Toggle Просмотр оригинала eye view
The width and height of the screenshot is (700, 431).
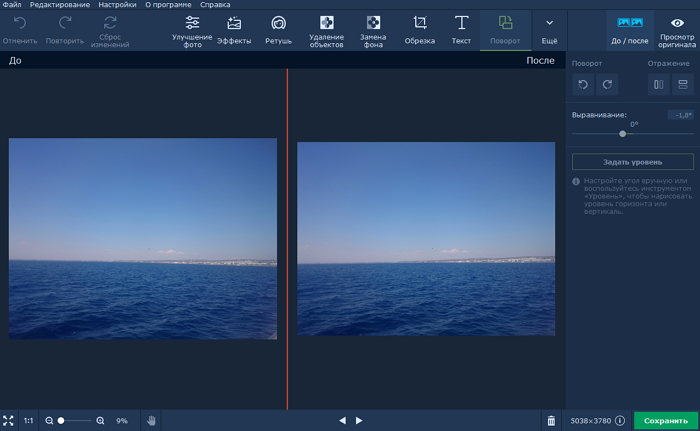click(x=677, y=29)
